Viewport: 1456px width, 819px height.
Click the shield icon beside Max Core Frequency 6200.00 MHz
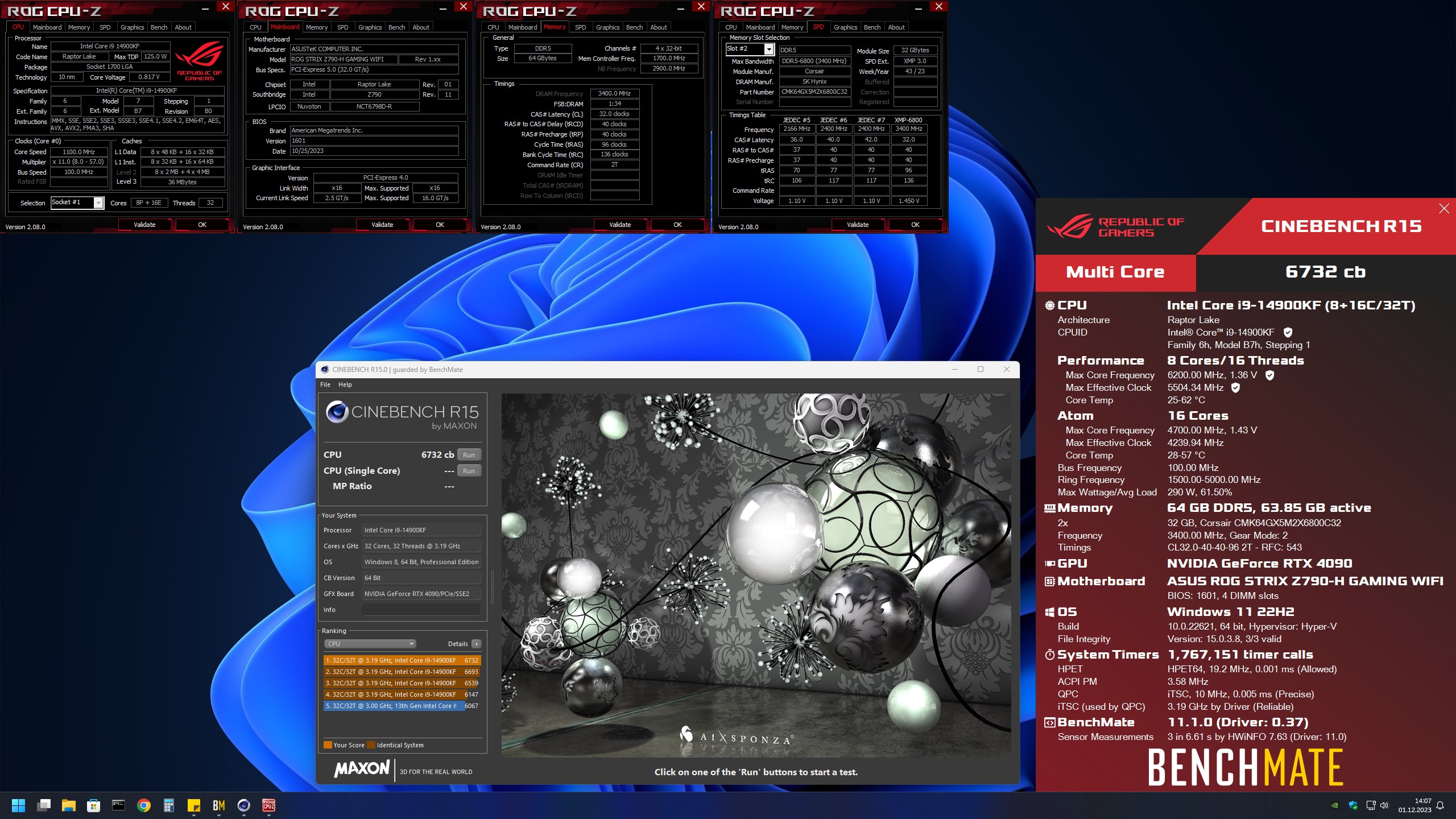pyautogui.click(x=1270, y=375)
